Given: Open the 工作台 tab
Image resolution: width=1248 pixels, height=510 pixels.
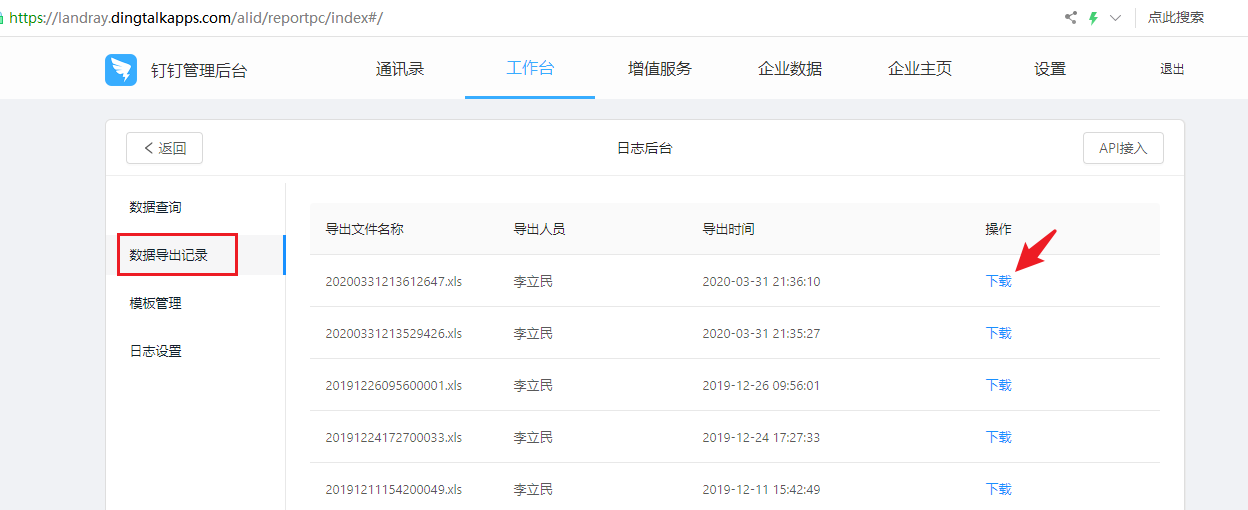Looking at the screenshot, I should 530,69.
